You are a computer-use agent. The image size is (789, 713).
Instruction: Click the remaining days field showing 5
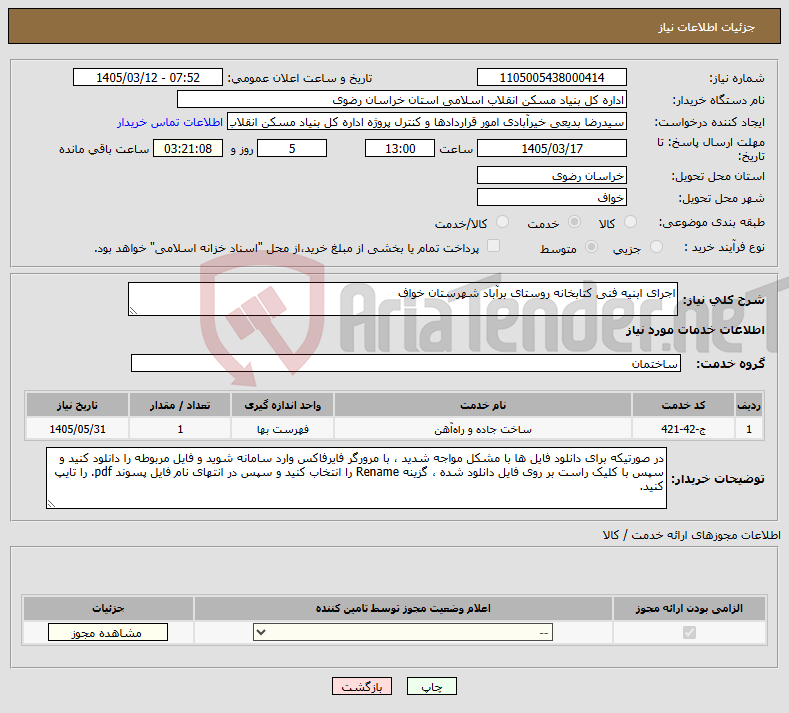292,148
